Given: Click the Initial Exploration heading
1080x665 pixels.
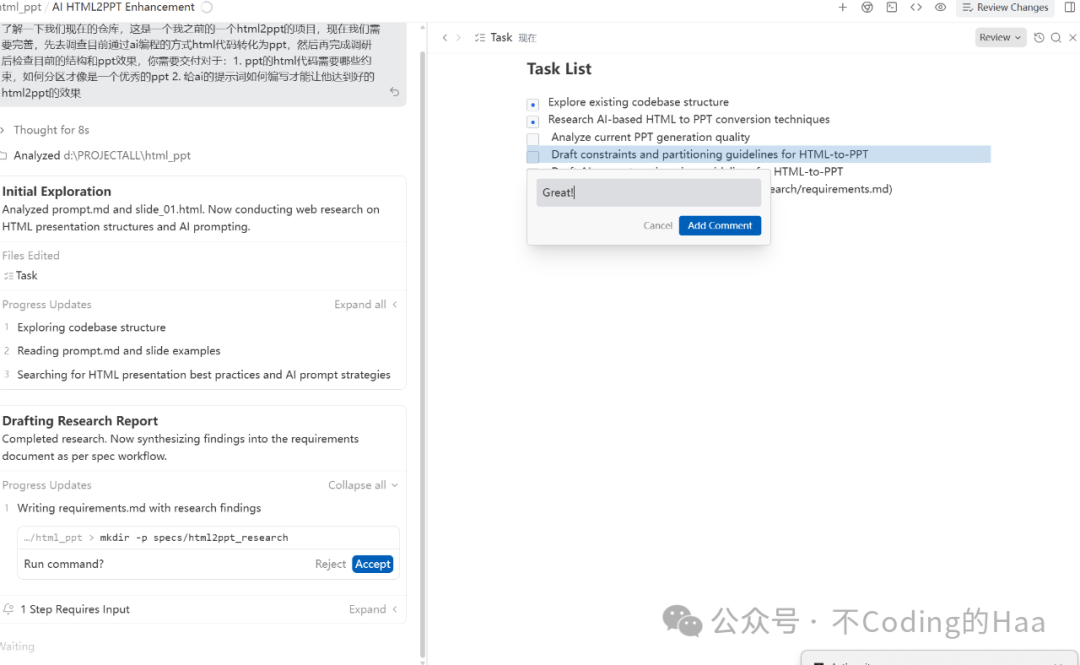Looking at the screenshot, I should point(56,192).
